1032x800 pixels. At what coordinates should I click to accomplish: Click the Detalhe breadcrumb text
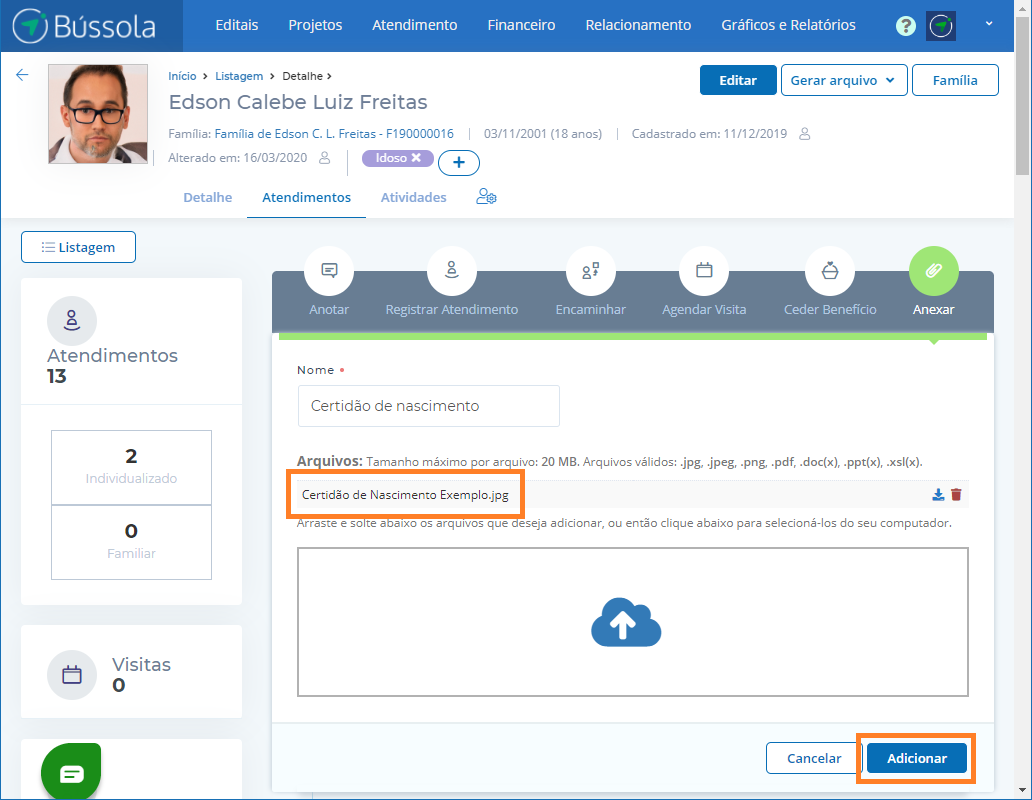click(x=303, y=76)
